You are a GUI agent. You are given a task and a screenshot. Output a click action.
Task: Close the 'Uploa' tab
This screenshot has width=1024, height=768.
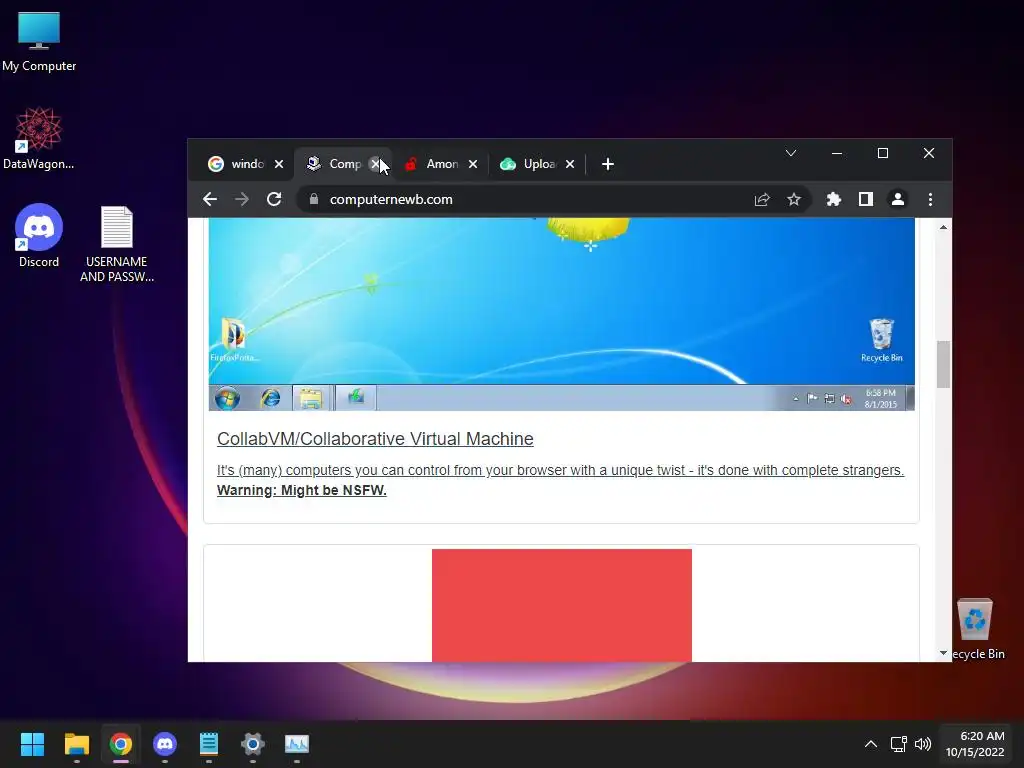tap(570, 164)
